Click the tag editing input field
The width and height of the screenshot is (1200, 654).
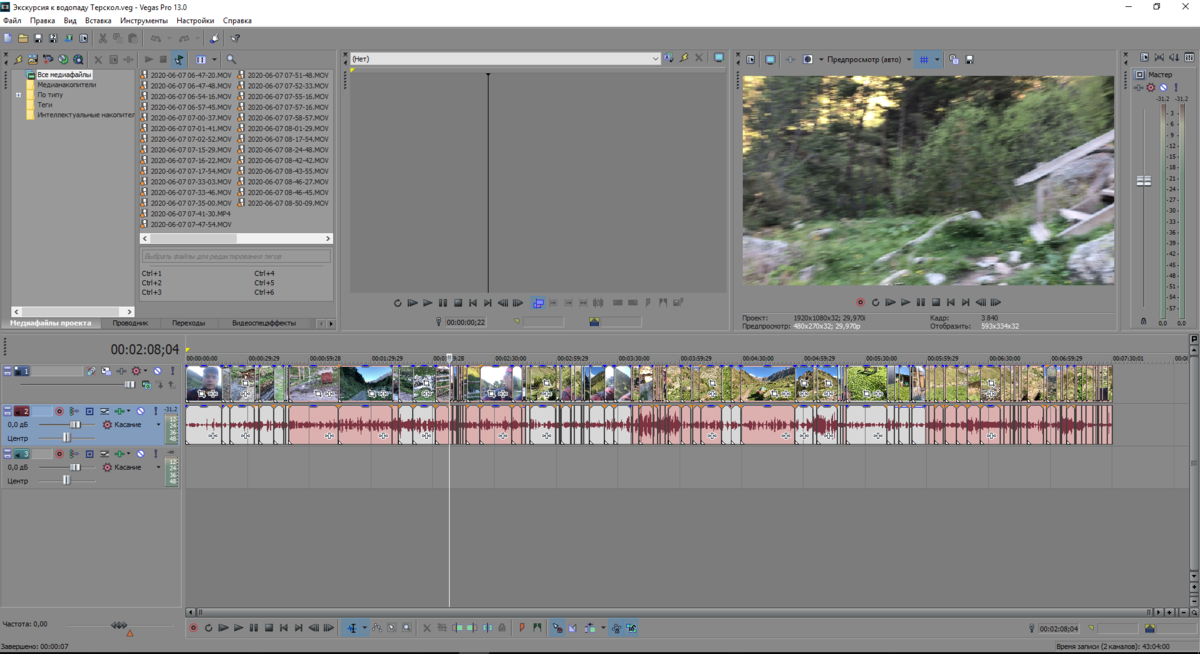pyautogui.click(x=236, y=256)
